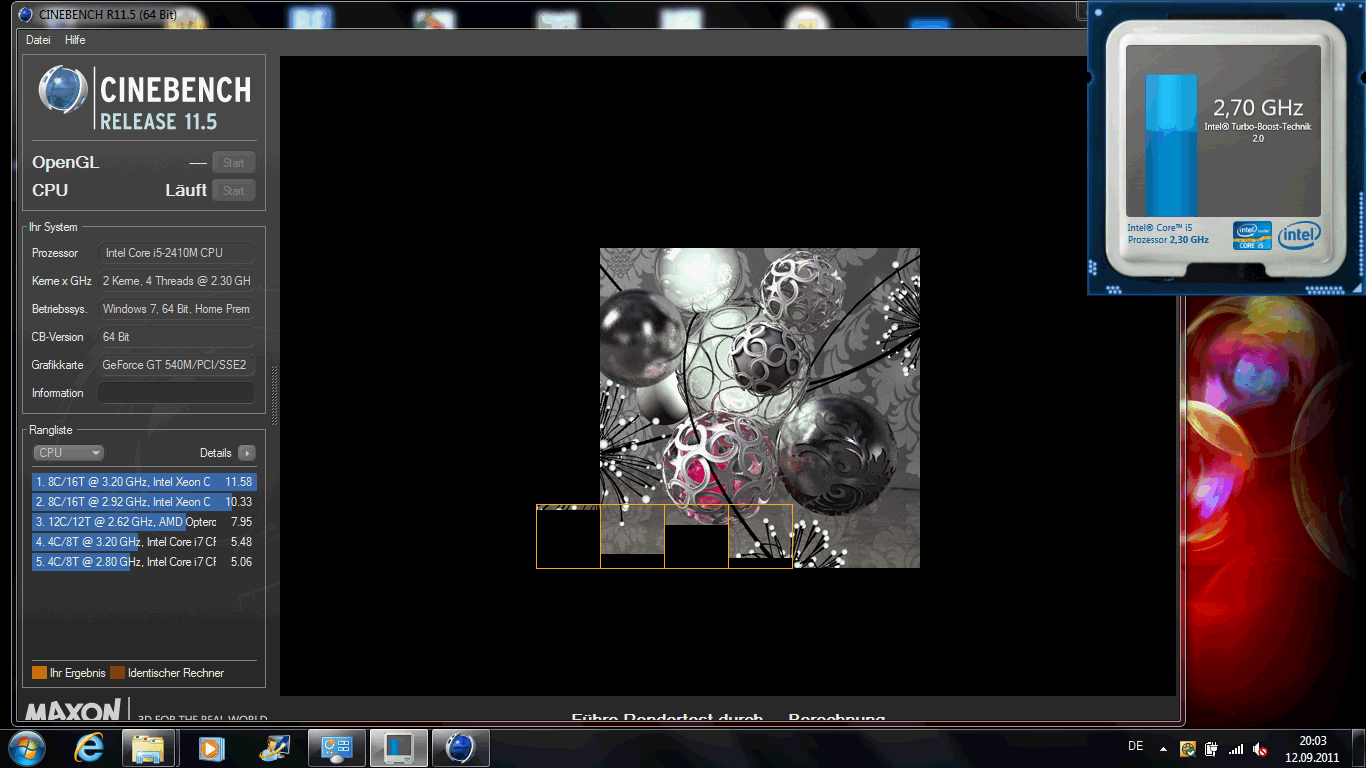The image size is (1366, 768).
Task: Open the network signal tray icon
Action: pos(1237,748)
